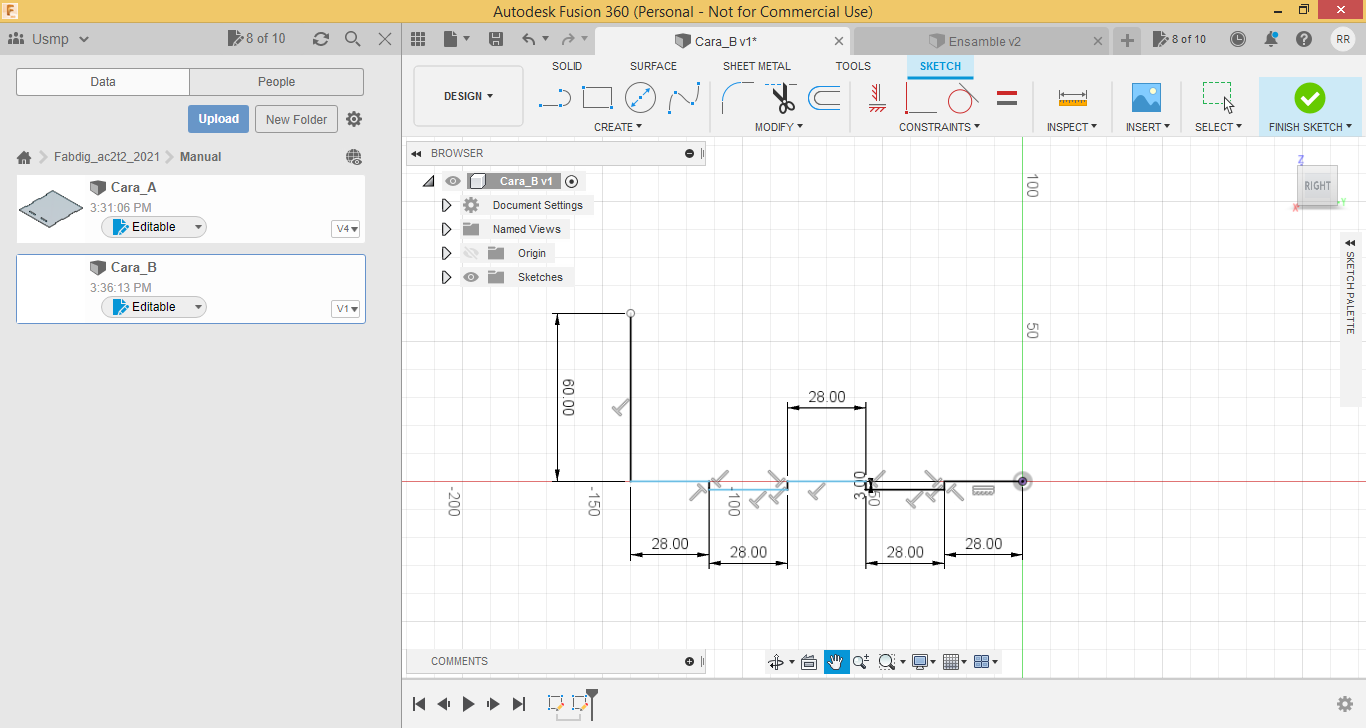This screenshot has height=728, width=1366.
Task: Play the timeline
Action: pos(468,704)
